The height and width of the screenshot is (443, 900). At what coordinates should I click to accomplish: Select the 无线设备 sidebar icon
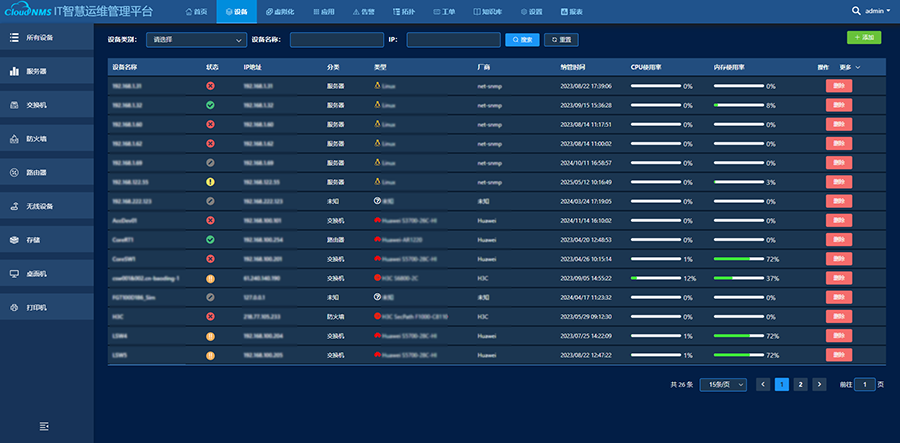pos(14,206)
